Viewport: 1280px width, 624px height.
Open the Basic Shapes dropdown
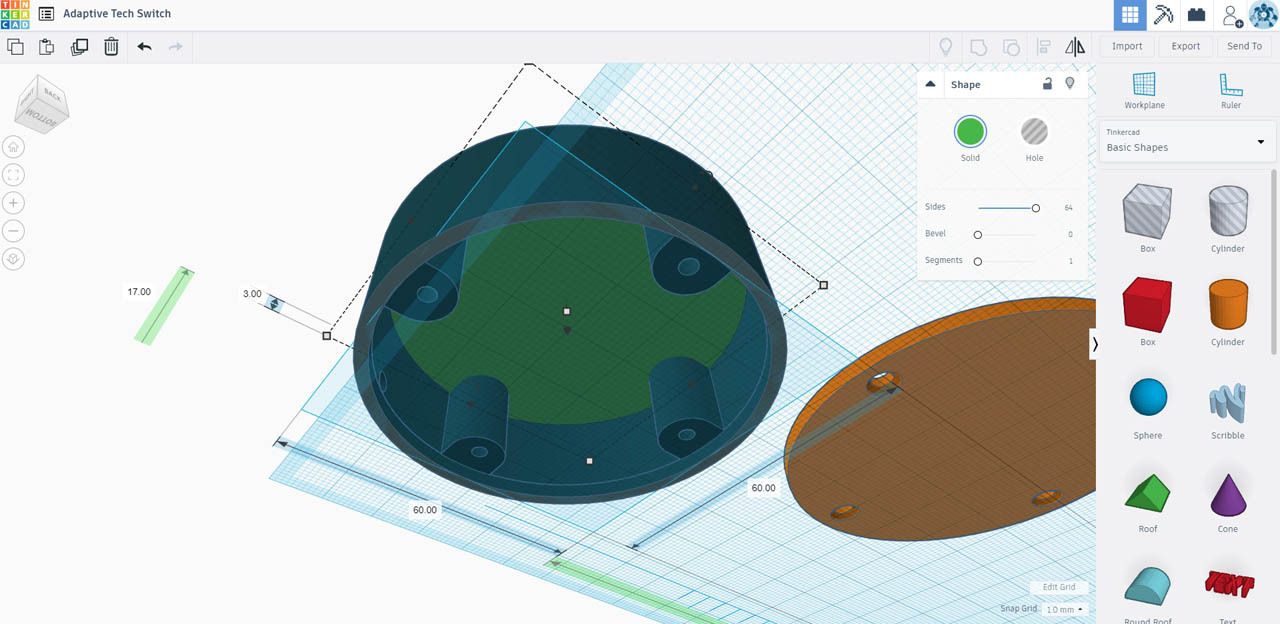coord(1186,143)
